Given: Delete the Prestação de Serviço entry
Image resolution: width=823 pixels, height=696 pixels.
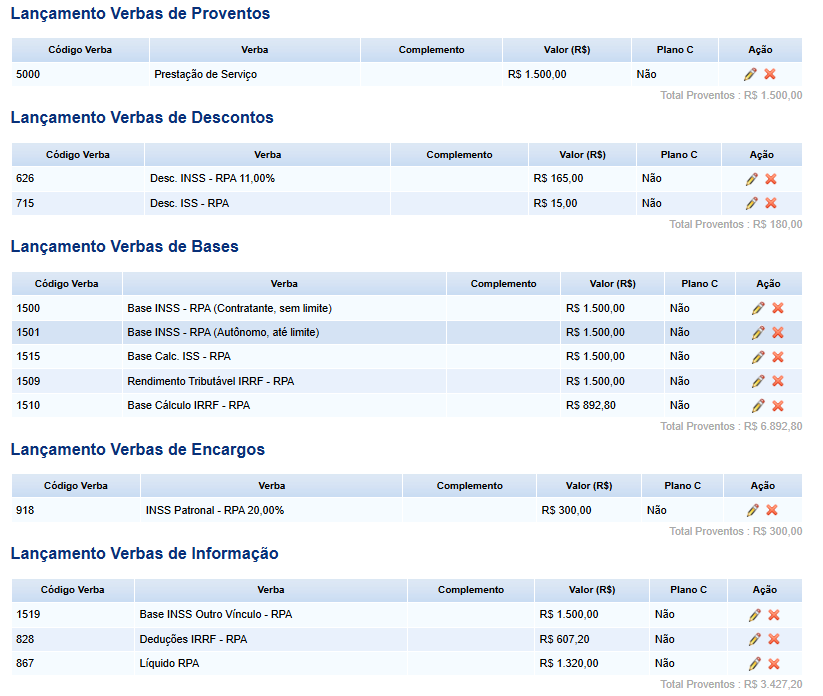Looking at the screenshot, I should click(770, 74).
